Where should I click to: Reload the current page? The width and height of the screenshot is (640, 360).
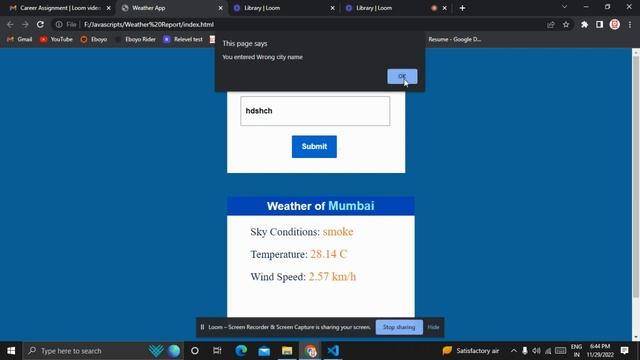[40, 24]
